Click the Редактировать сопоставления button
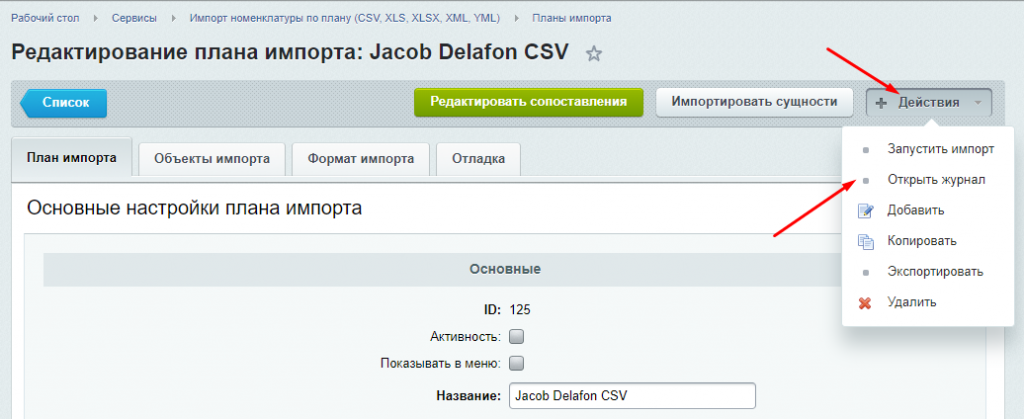The height and width of the screenshot is (419, 1024). tap(528, 102)
